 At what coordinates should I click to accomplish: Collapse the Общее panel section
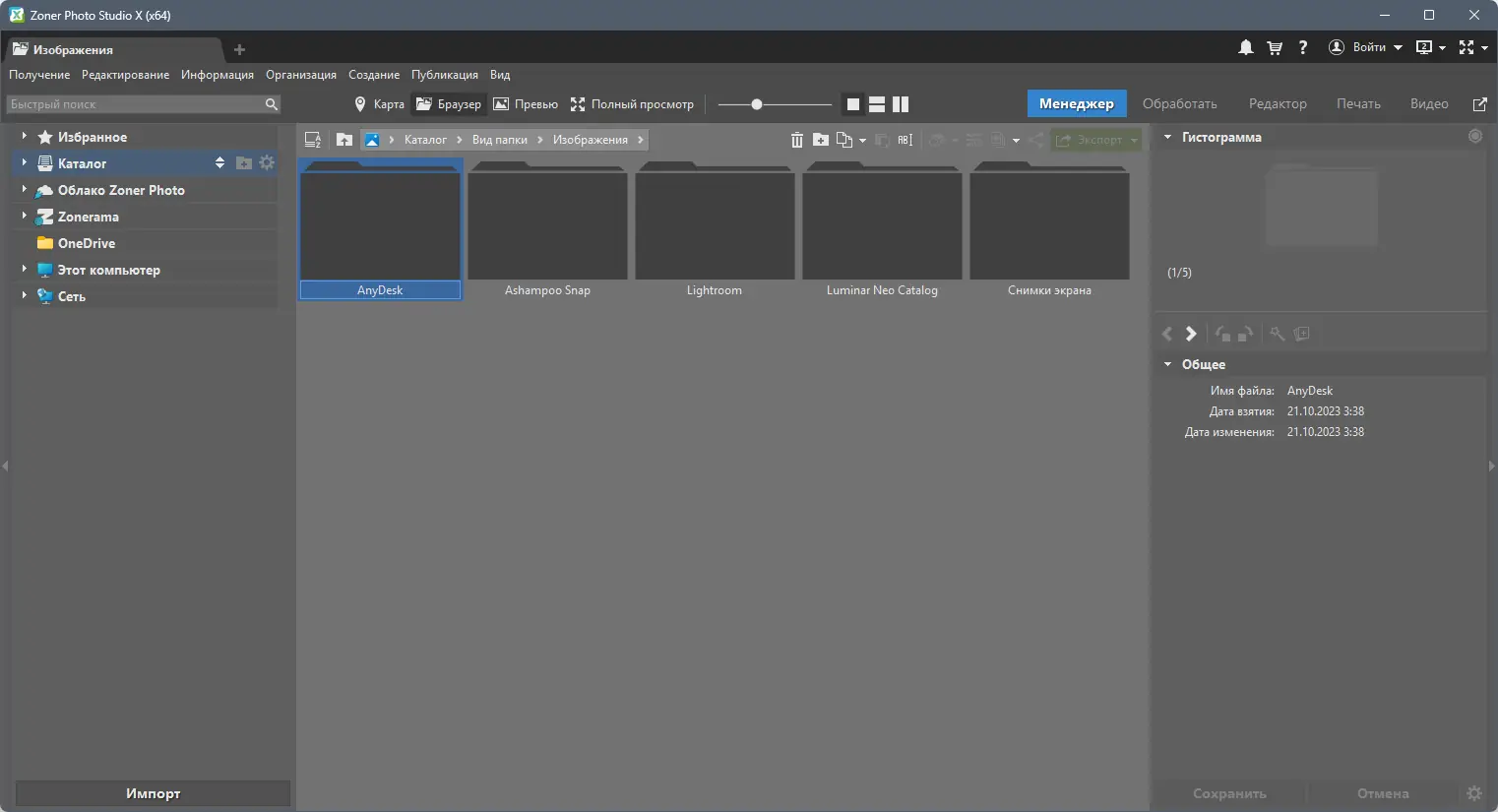point(1168,364)
